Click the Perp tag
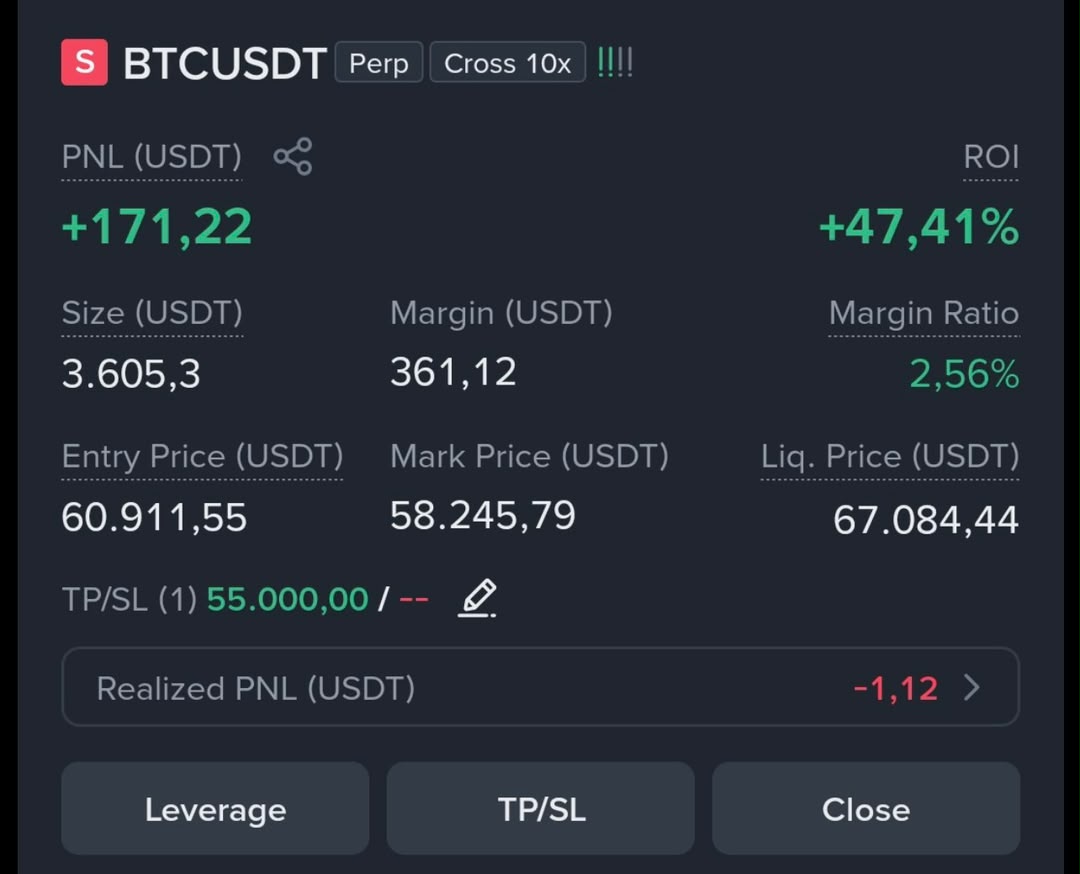1080x874 pixels. point(379,63)
